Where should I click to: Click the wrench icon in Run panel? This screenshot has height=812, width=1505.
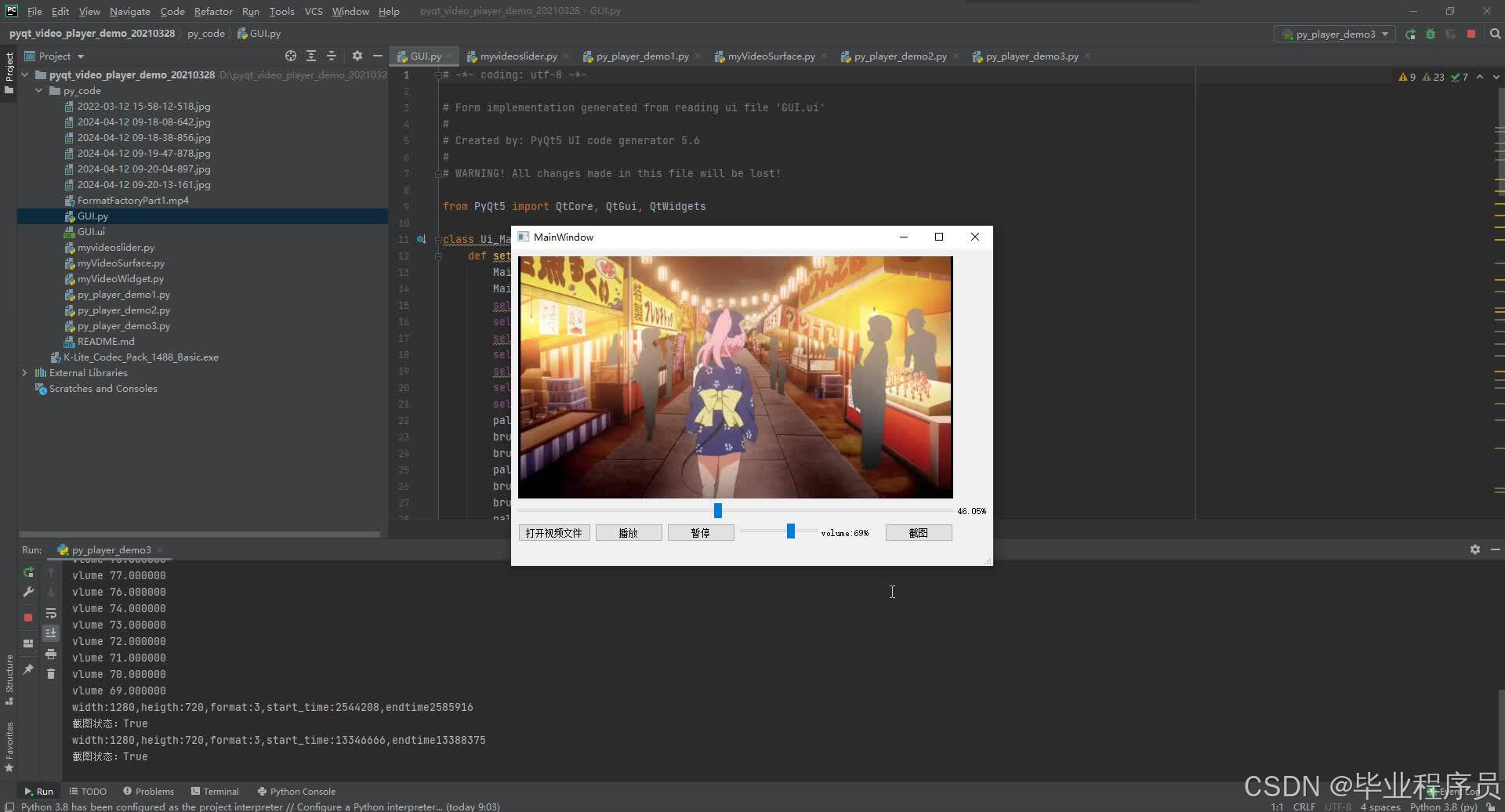(28, 592)
